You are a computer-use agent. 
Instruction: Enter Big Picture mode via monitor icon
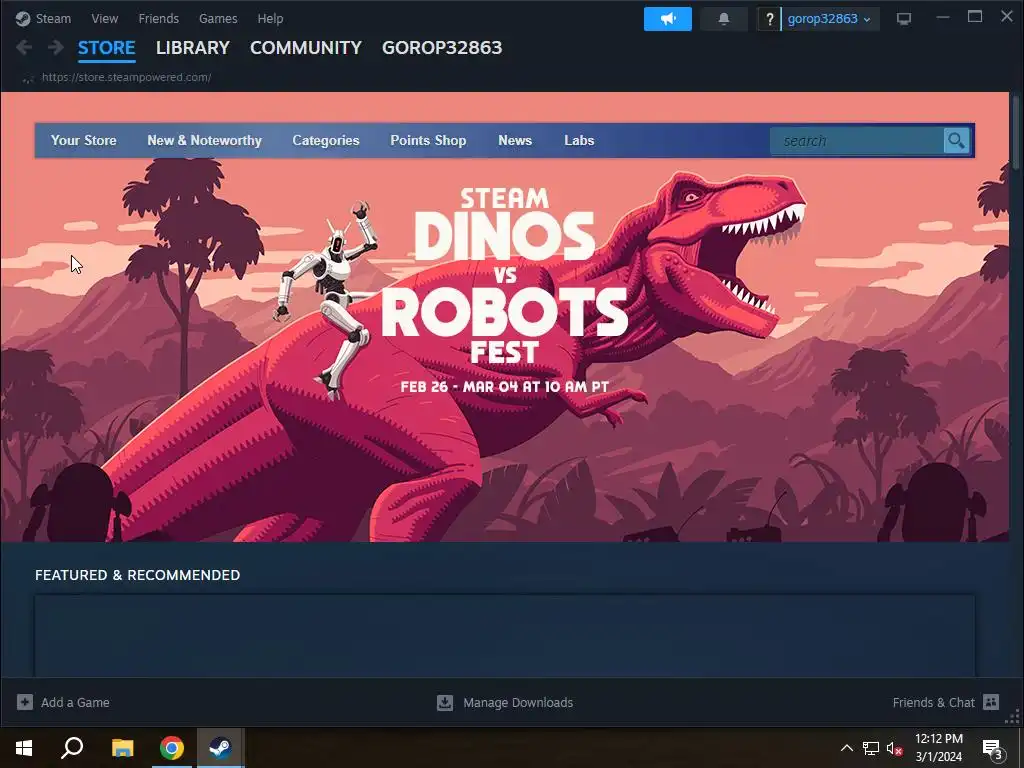904,19
